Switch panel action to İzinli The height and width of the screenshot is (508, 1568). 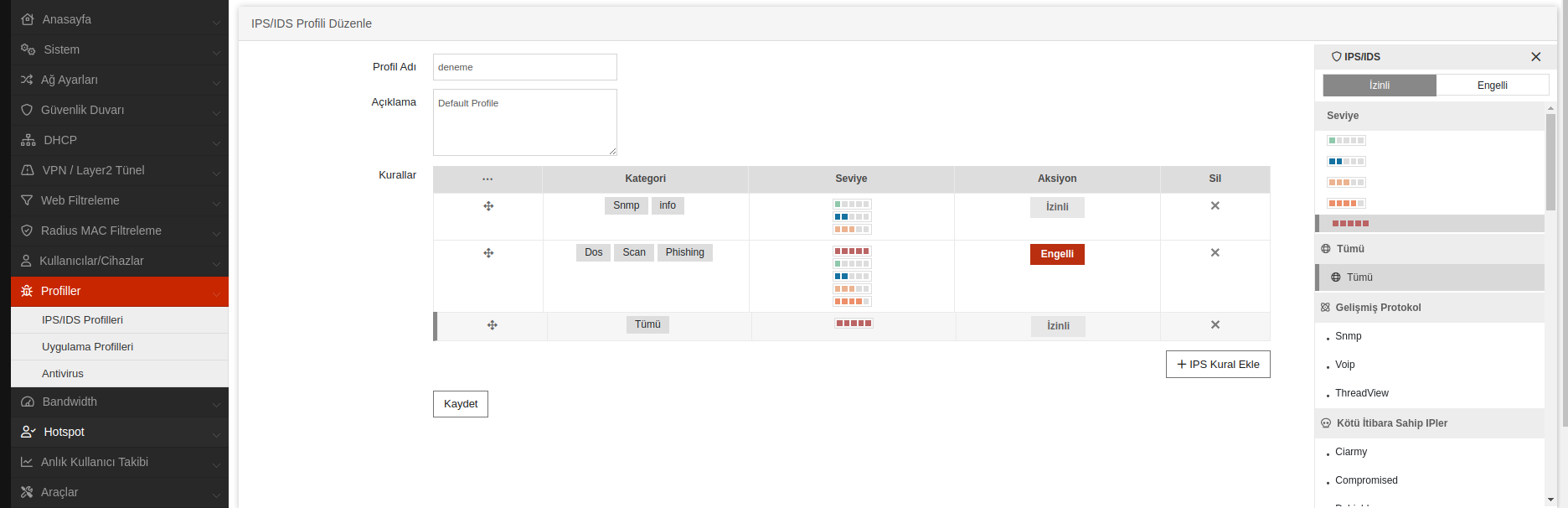click(1380, 86)
